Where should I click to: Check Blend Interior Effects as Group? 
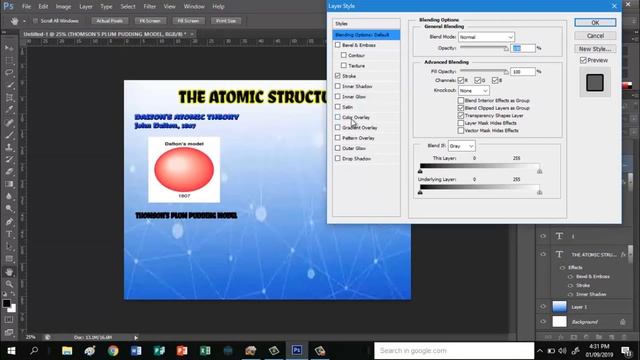tap(461, 100)
